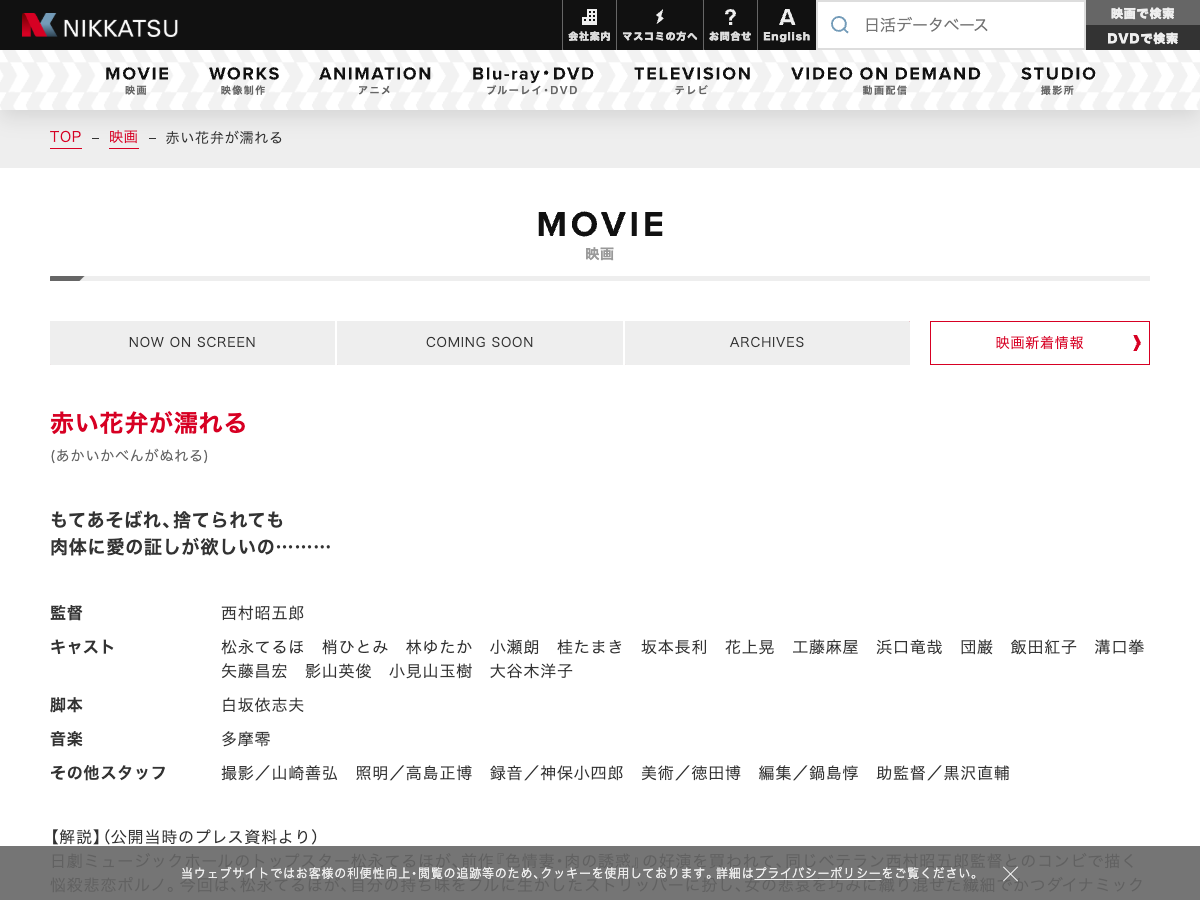Open the TELEVISION テレビ menu
This screenshot has width=1200, height=900.
click(x=692, y=80)
